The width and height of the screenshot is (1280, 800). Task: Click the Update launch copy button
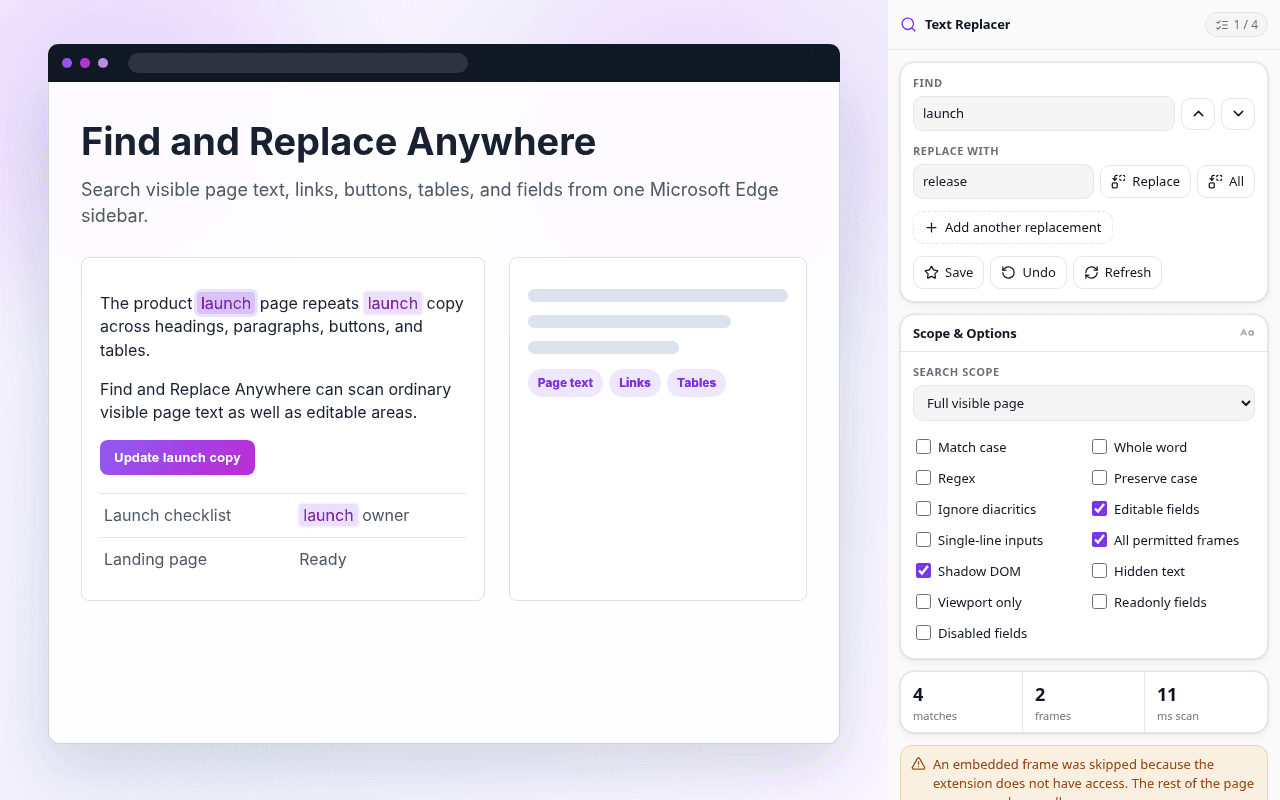(x=177, y=458)
